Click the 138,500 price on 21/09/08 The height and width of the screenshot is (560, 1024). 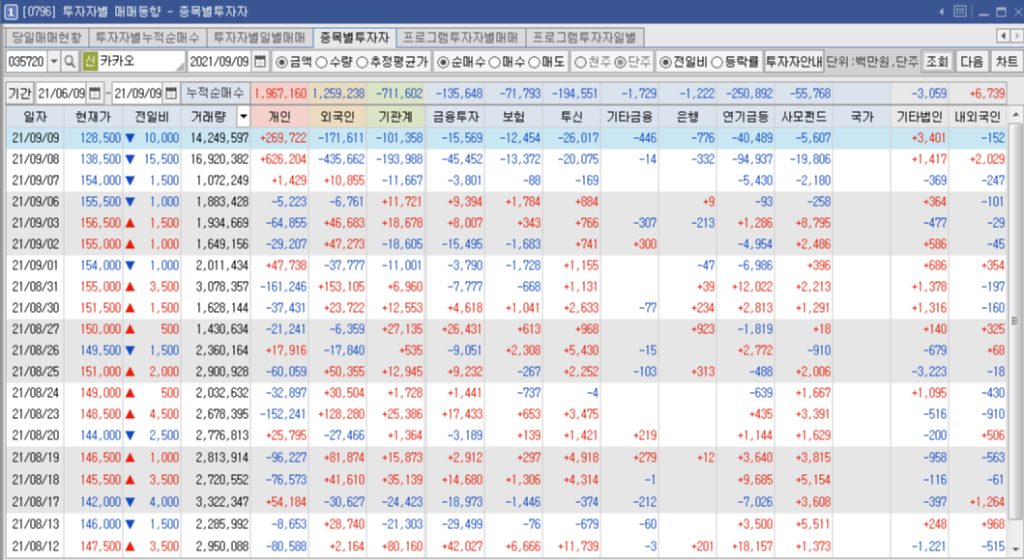pos(101,159)
